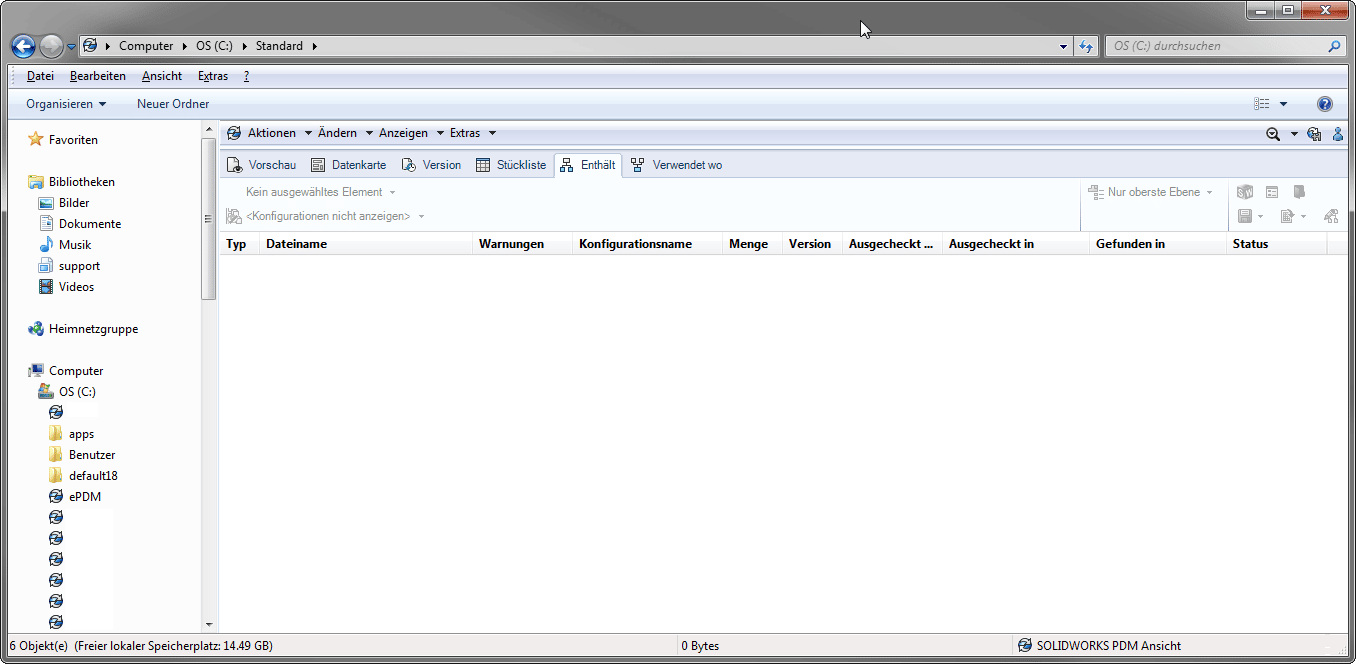Click the PDM search magnifier icon

1273,134
